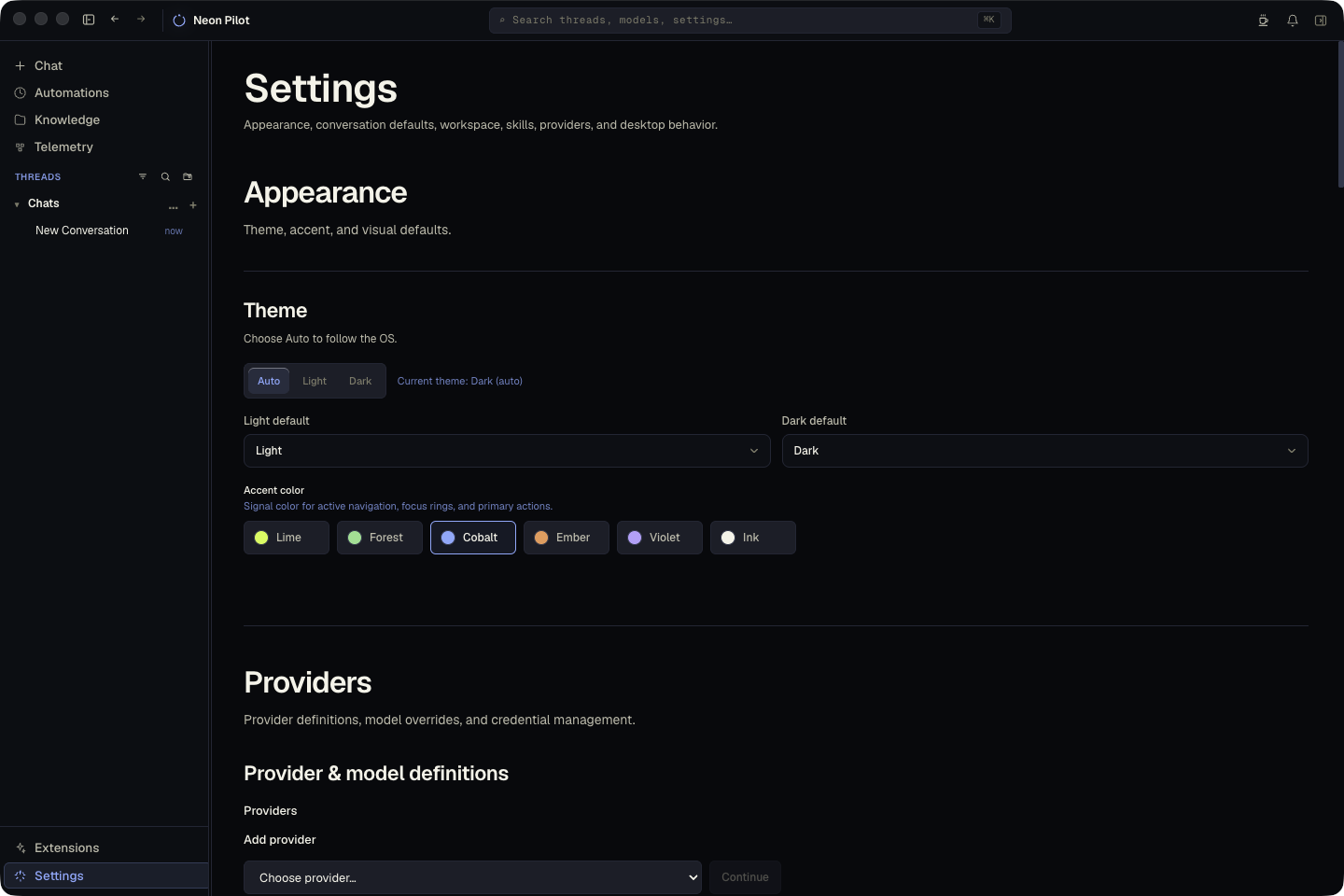Open notifications bell
The height and width of the screenshot is (896, 1344).
(x=1293, y=21)
